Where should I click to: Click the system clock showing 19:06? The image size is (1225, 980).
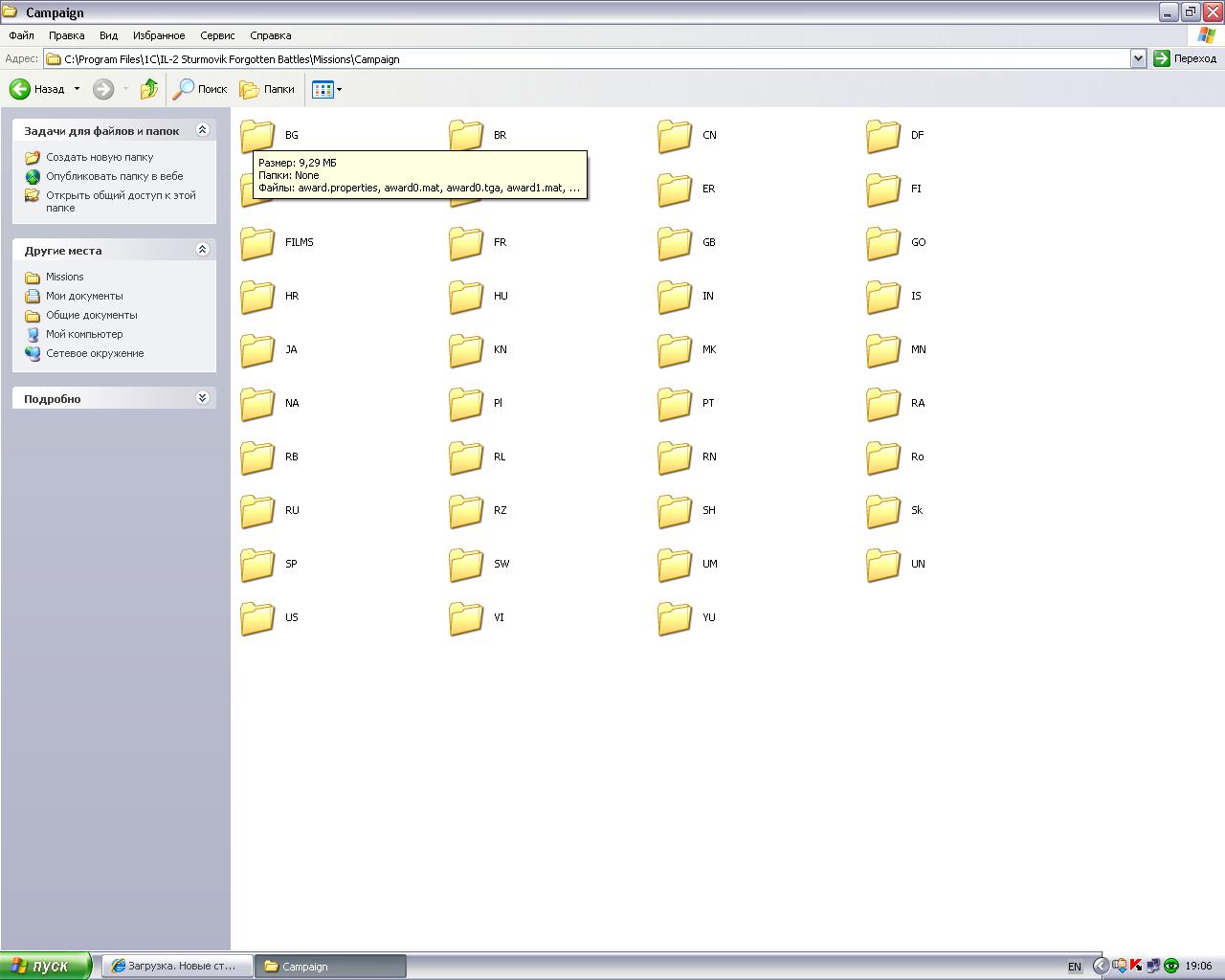pos(1198,967)
